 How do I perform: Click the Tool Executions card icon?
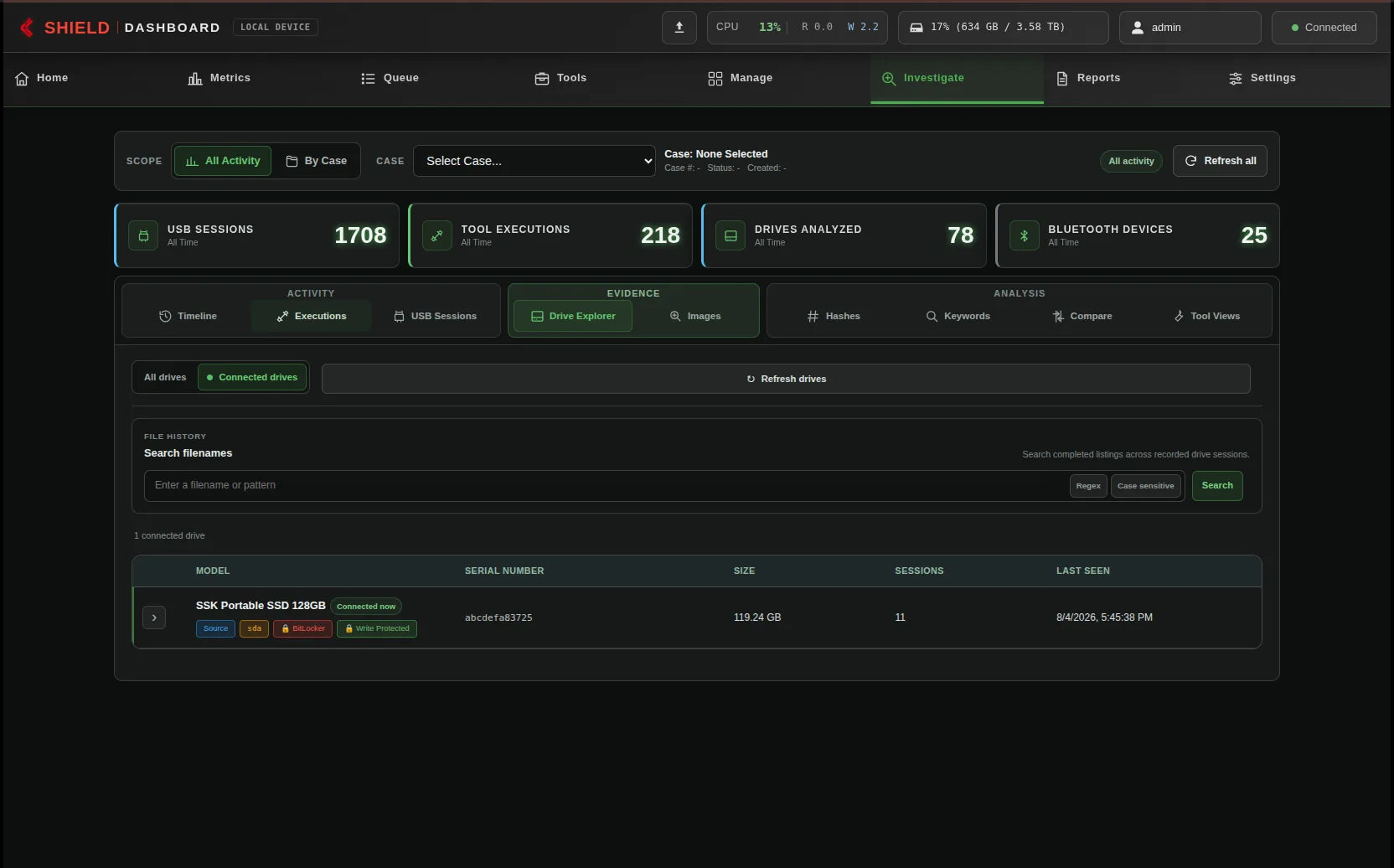436,235
